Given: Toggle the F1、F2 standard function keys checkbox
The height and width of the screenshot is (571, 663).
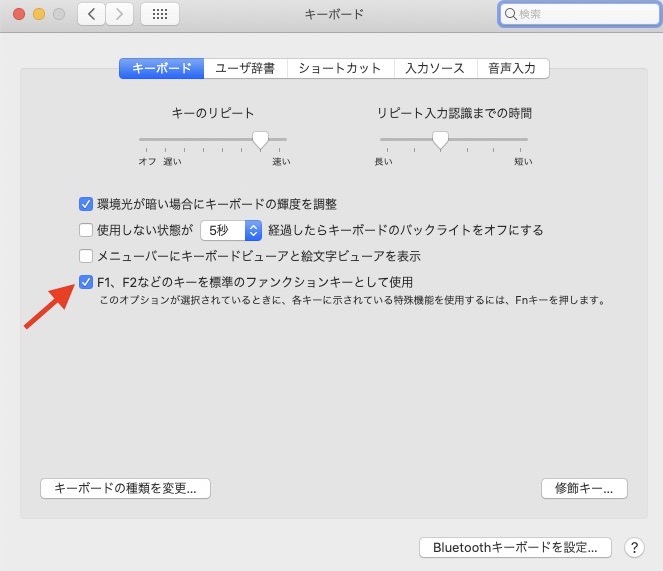Looking at the screenshot, I should [x=86, y=282].
